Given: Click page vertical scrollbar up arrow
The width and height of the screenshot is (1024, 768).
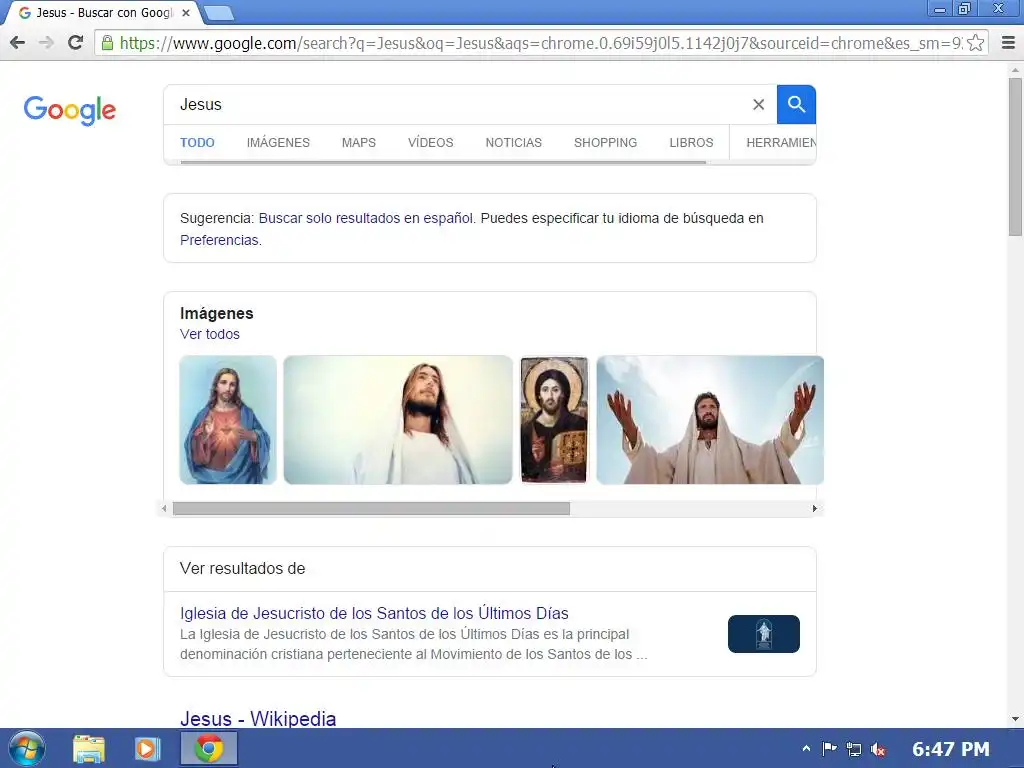Looking at the screenshot, I should pos(1015,69).
